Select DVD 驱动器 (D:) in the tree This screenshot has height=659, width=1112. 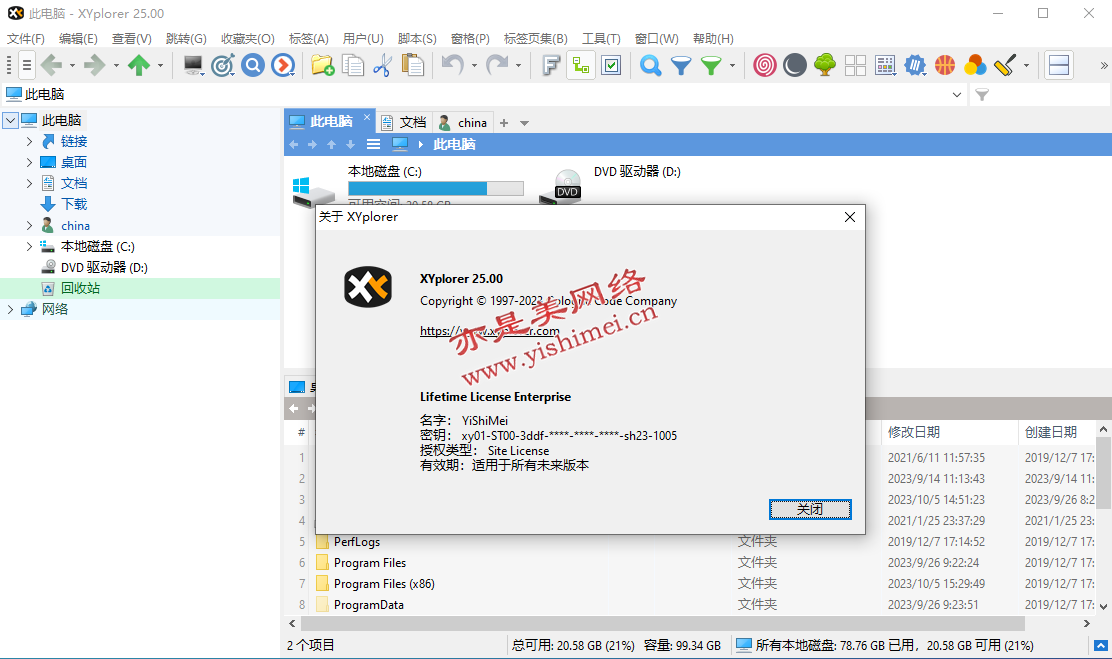[x=104, y=267]
